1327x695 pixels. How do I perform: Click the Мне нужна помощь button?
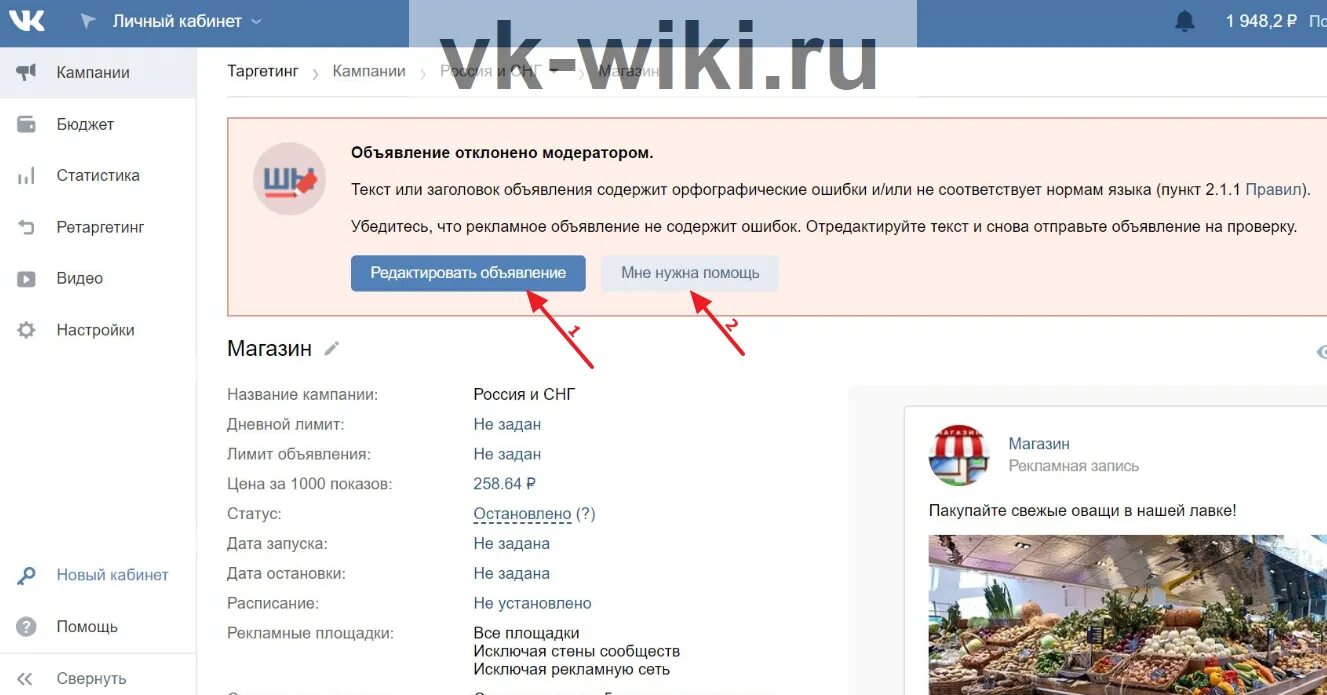tap(690, 273)
